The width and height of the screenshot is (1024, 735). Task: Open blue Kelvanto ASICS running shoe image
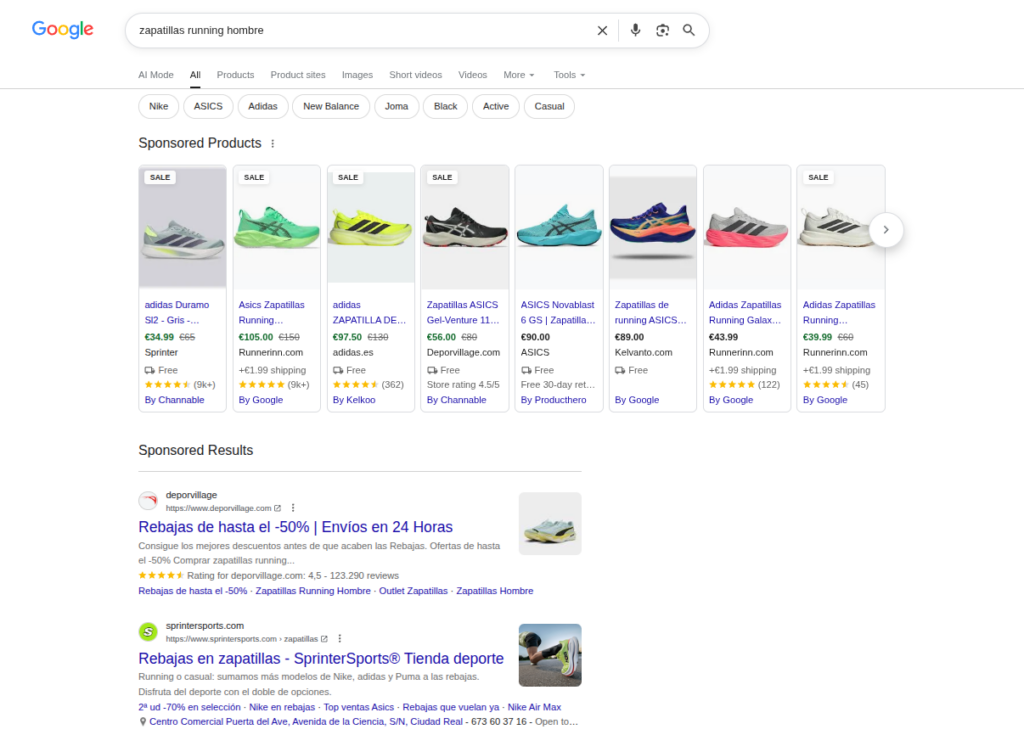[652, 227]
